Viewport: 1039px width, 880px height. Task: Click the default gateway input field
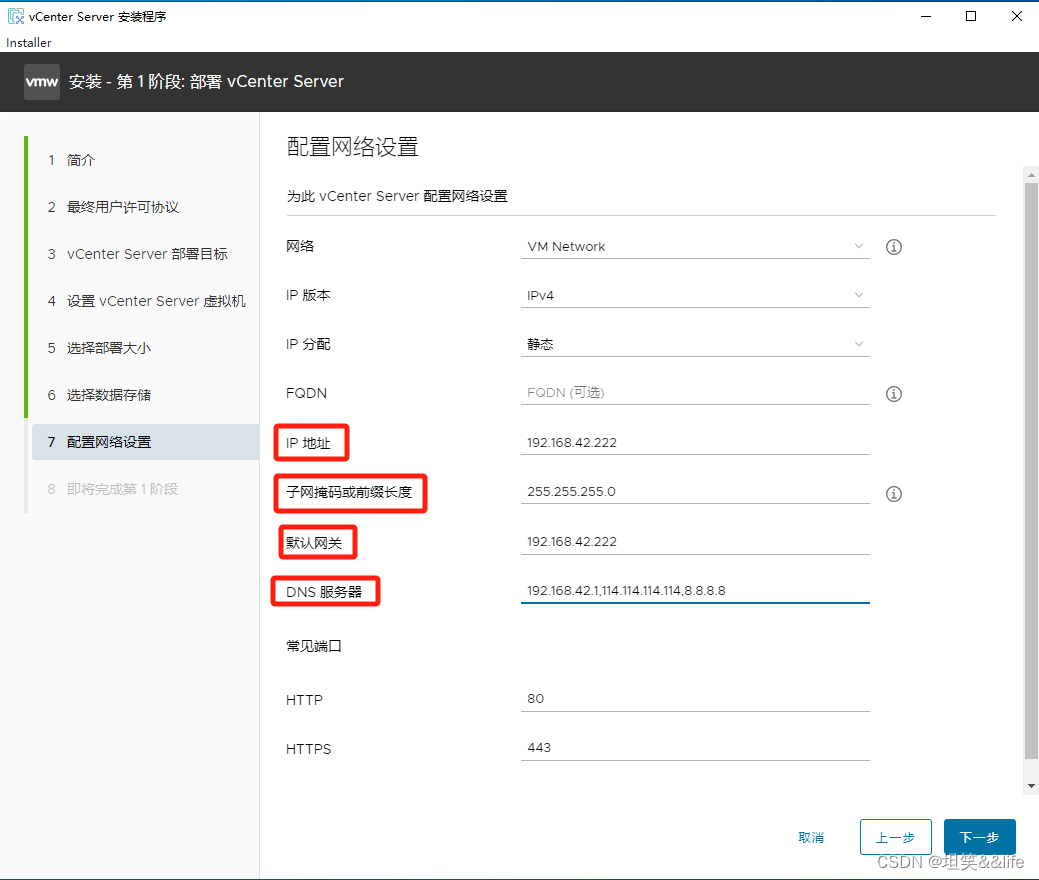coord(694,542)
